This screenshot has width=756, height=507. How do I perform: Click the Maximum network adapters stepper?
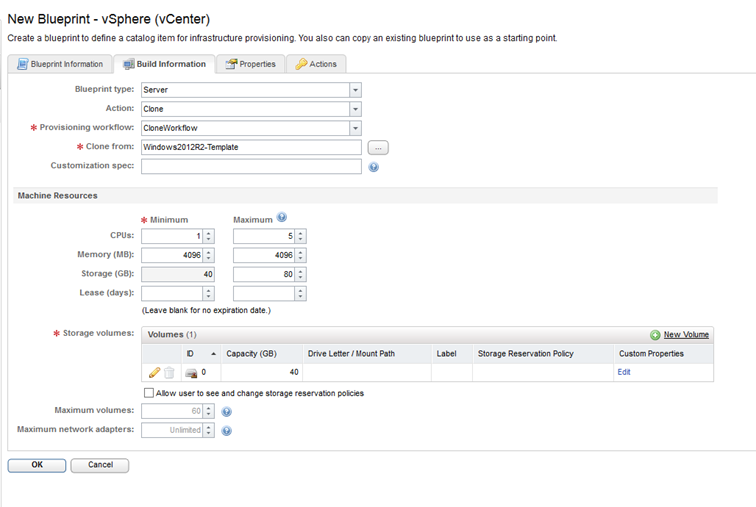(x=208, y=430)
